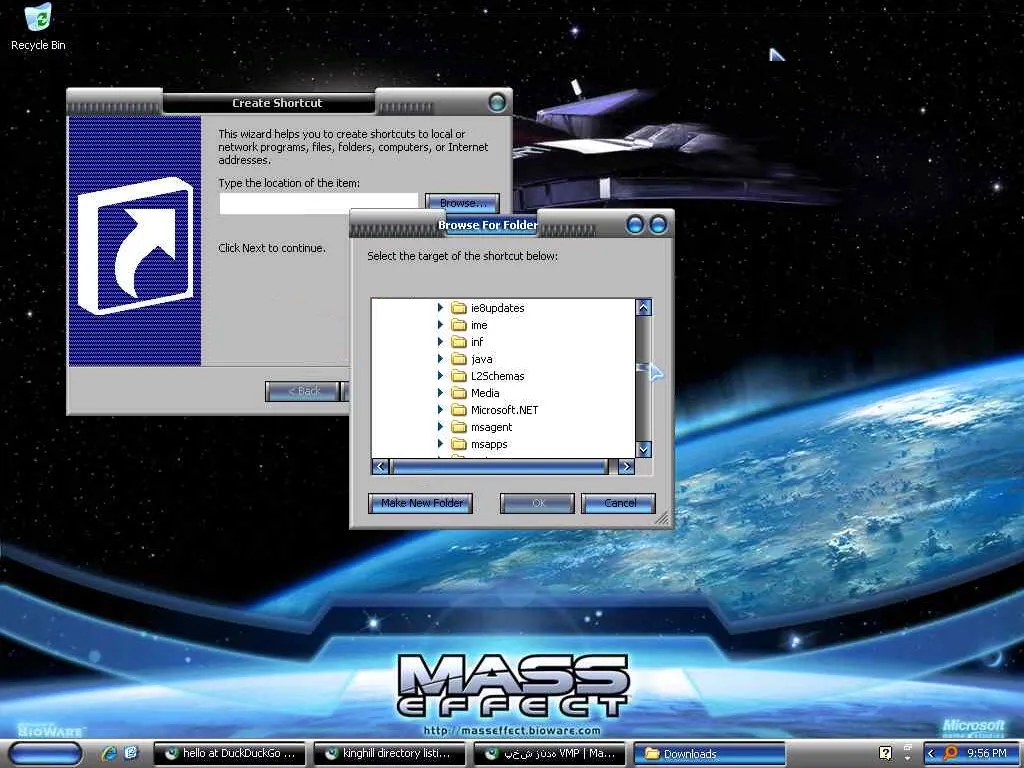Select the Microsoft.NET folder icon

coord(459,409)
